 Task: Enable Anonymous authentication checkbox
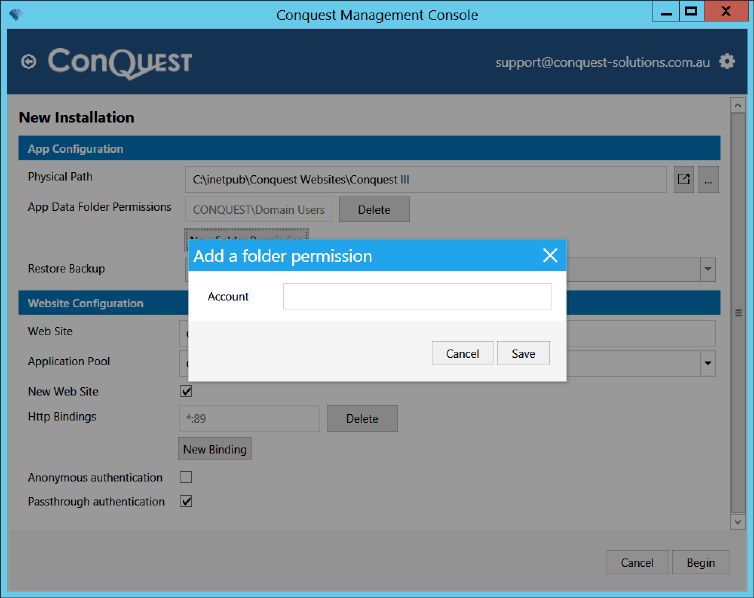186,477
